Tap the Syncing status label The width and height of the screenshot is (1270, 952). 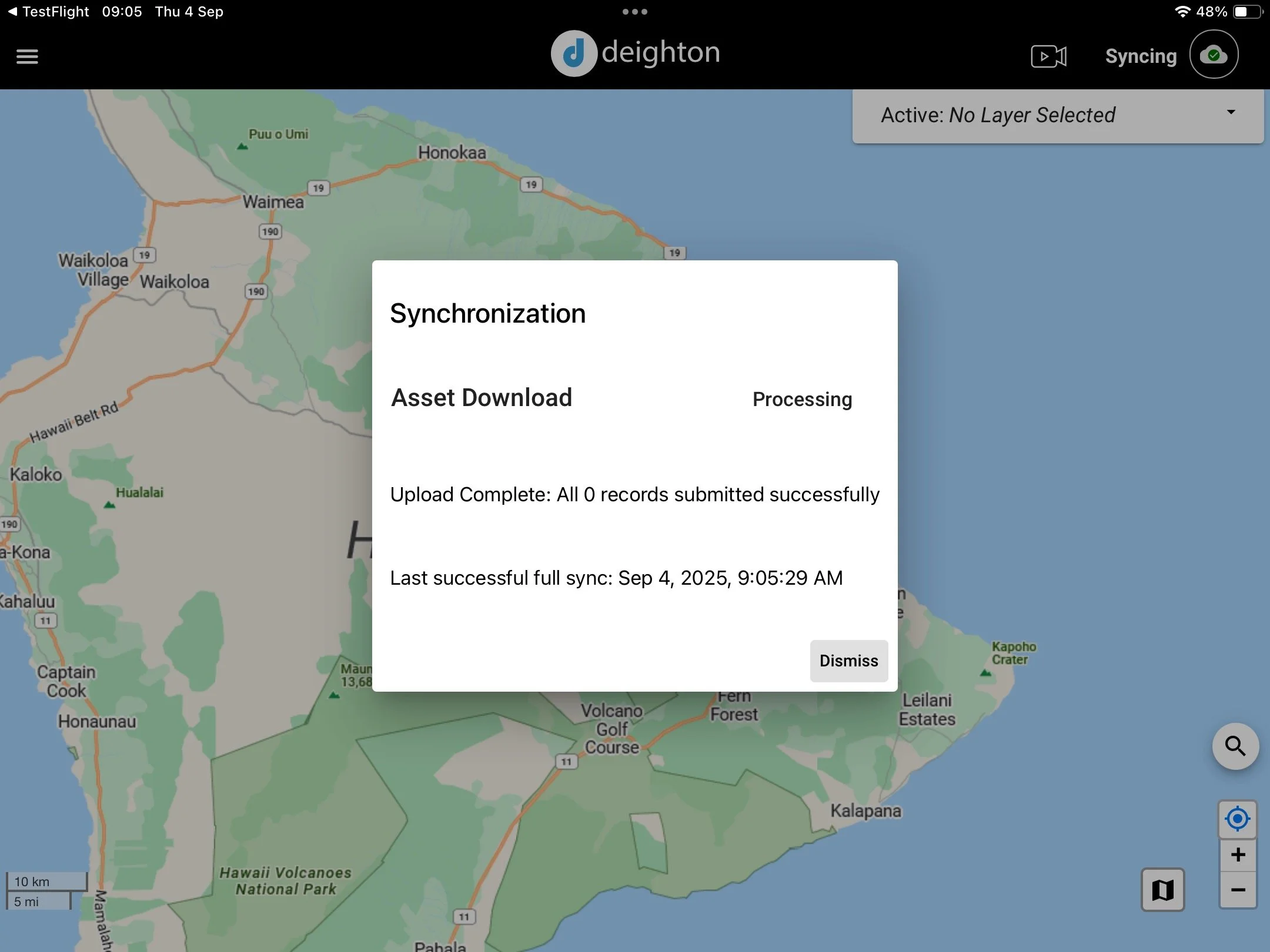click(1141, 56)
